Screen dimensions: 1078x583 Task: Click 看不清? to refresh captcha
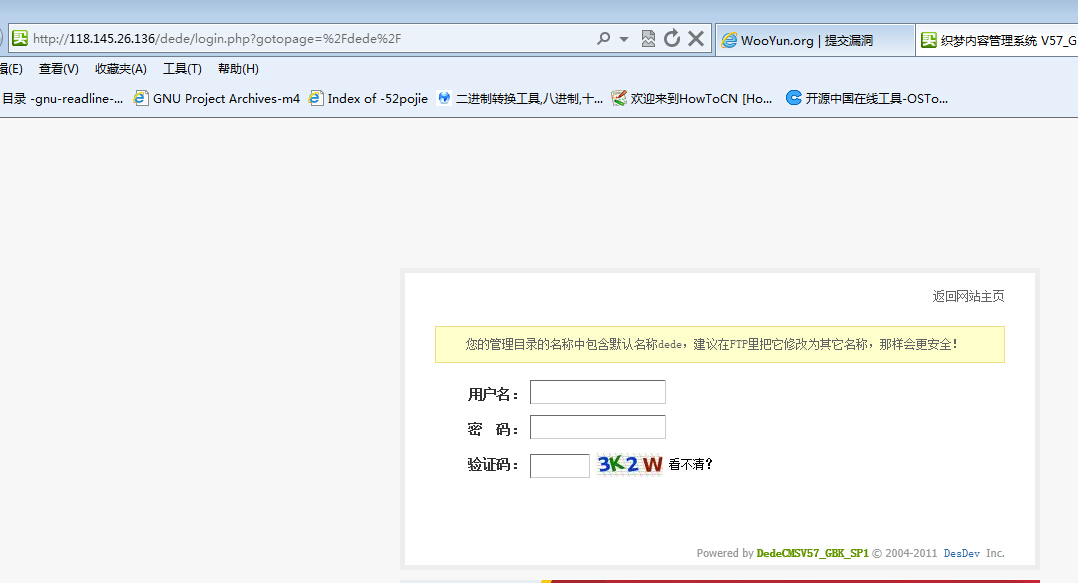tap(690, 465)
